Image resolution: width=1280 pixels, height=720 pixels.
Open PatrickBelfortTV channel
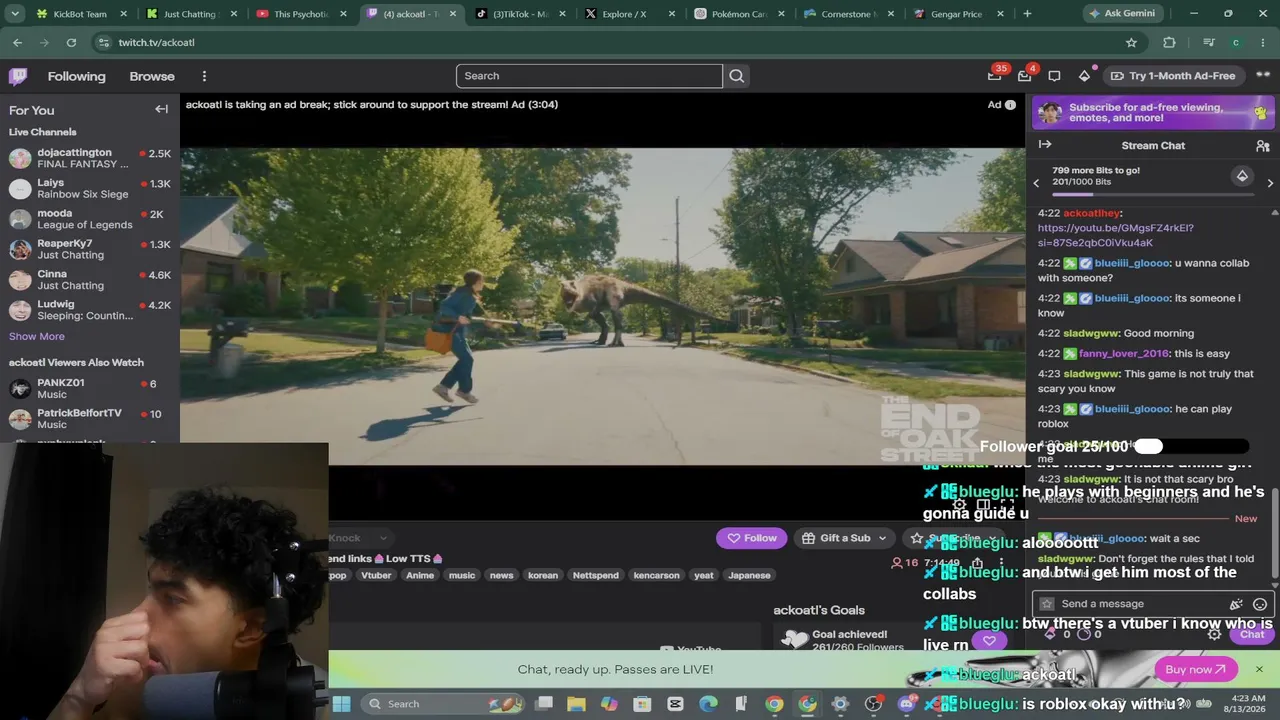[x=90, y=418]
